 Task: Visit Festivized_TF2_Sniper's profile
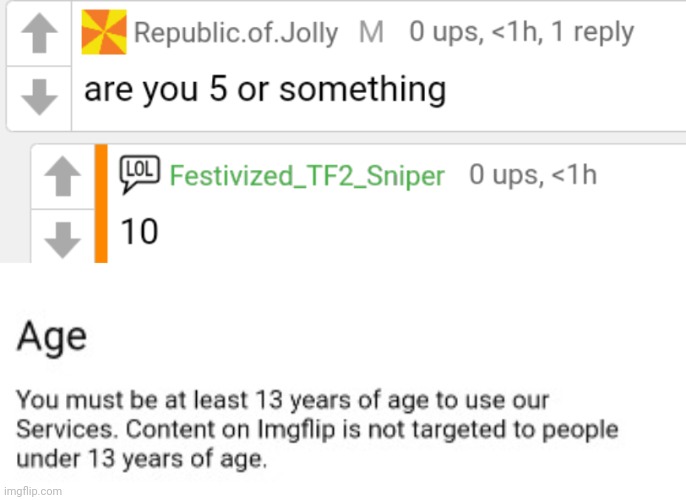(x=307, y=176)
